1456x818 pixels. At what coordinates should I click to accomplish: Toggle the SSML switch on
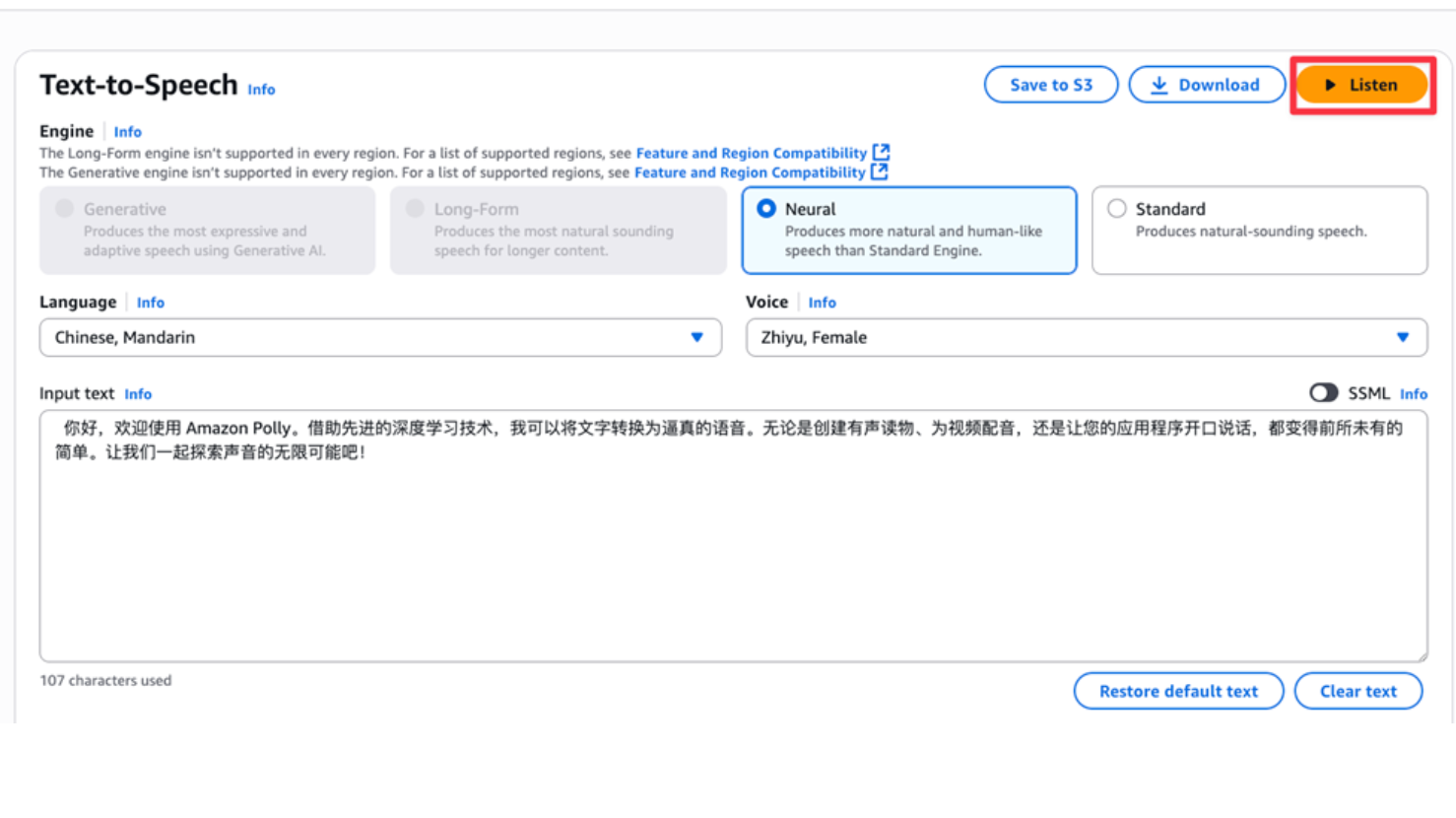click(1323, 393)
